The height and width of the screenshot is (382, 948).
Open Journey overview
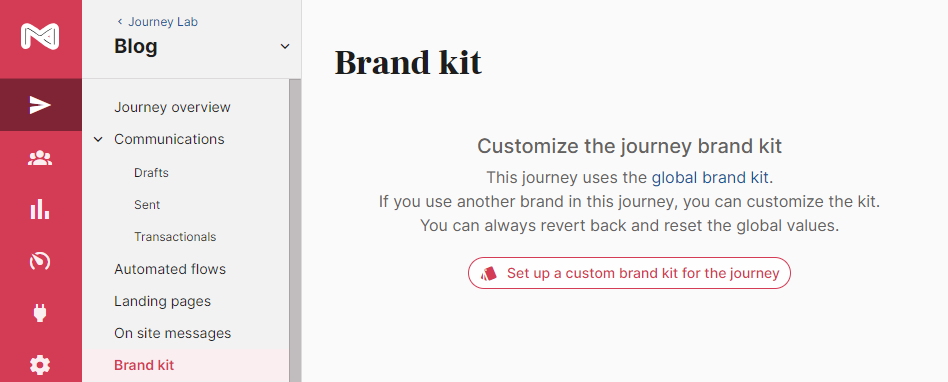[172, 107]
